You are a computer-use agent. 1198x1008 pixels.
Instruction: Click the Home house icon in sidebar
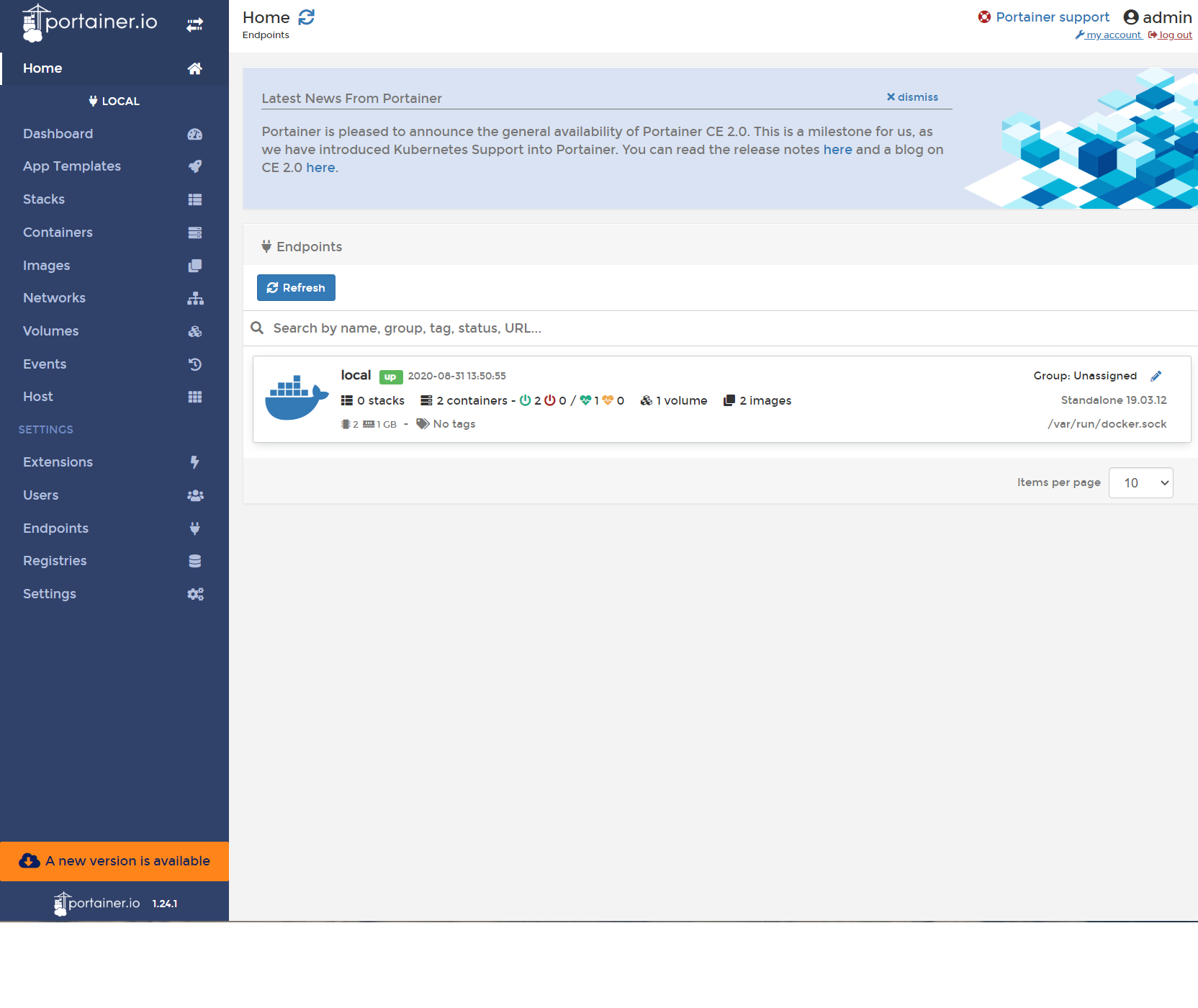coord(194,68)
